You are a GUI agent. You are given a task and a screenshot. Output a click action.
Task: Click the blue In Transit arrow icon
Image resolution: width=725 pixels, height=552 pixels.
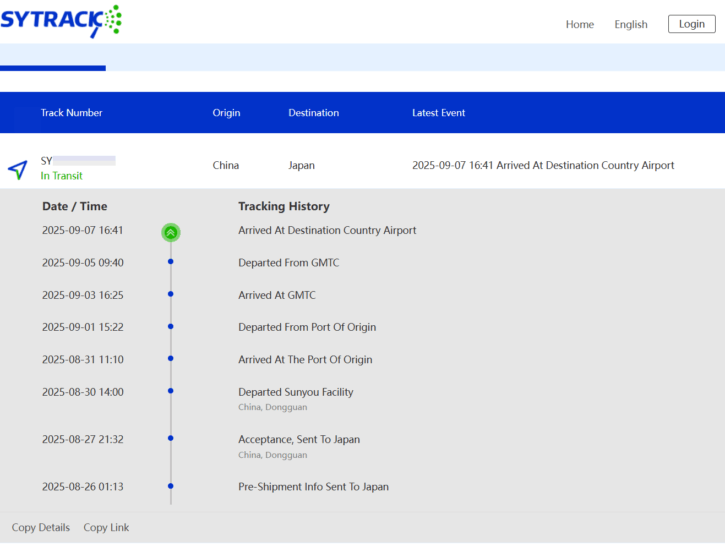click(17, 169)
